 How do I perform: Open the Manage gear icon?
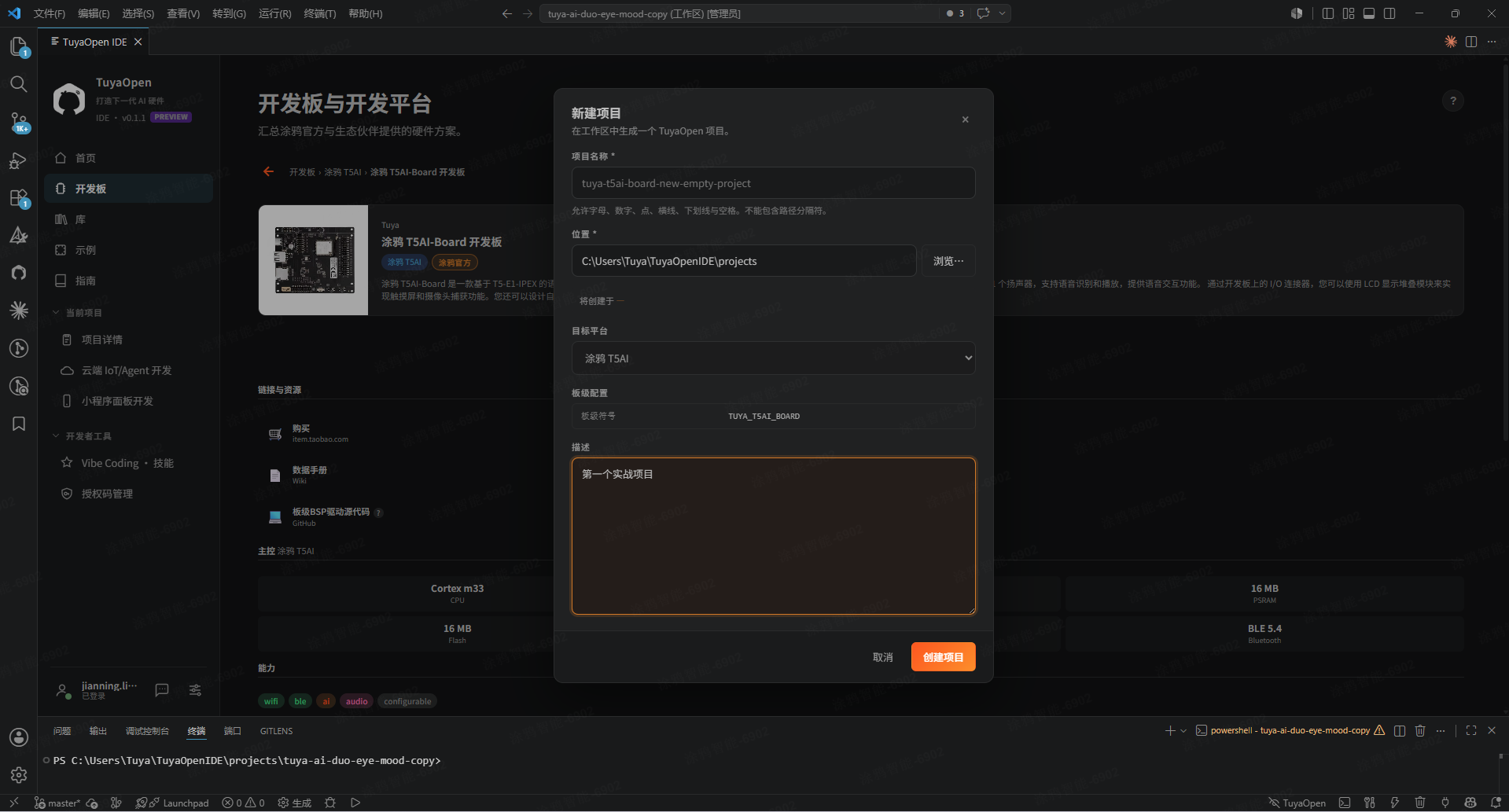[x=19, y=774]
